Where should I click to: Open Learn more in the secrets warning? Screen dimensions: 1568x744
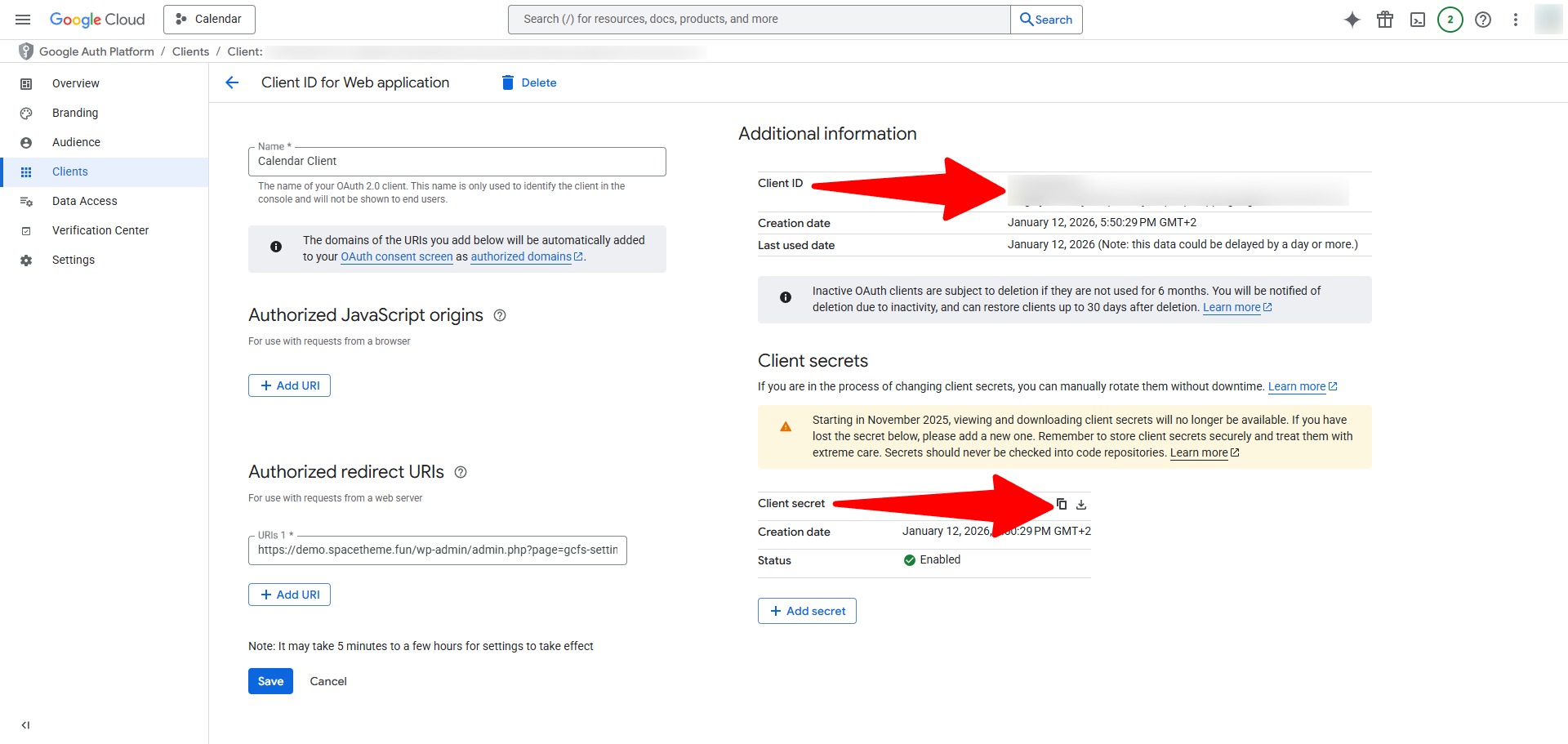pos(1205,452)
